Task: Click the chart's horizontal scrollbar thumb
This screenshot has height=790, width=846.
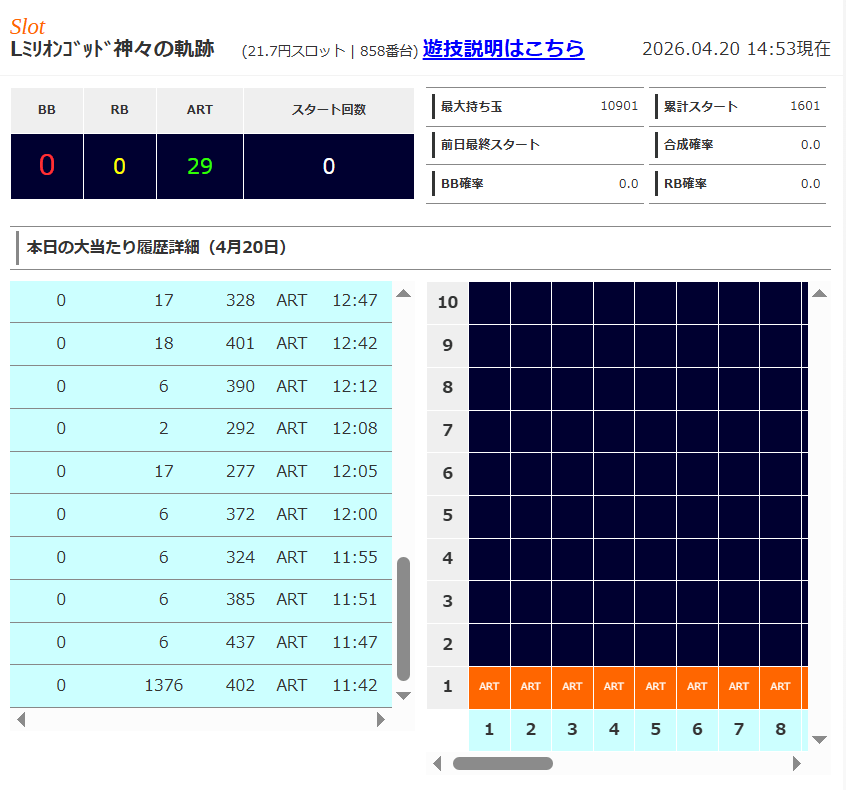Action: 502,763
